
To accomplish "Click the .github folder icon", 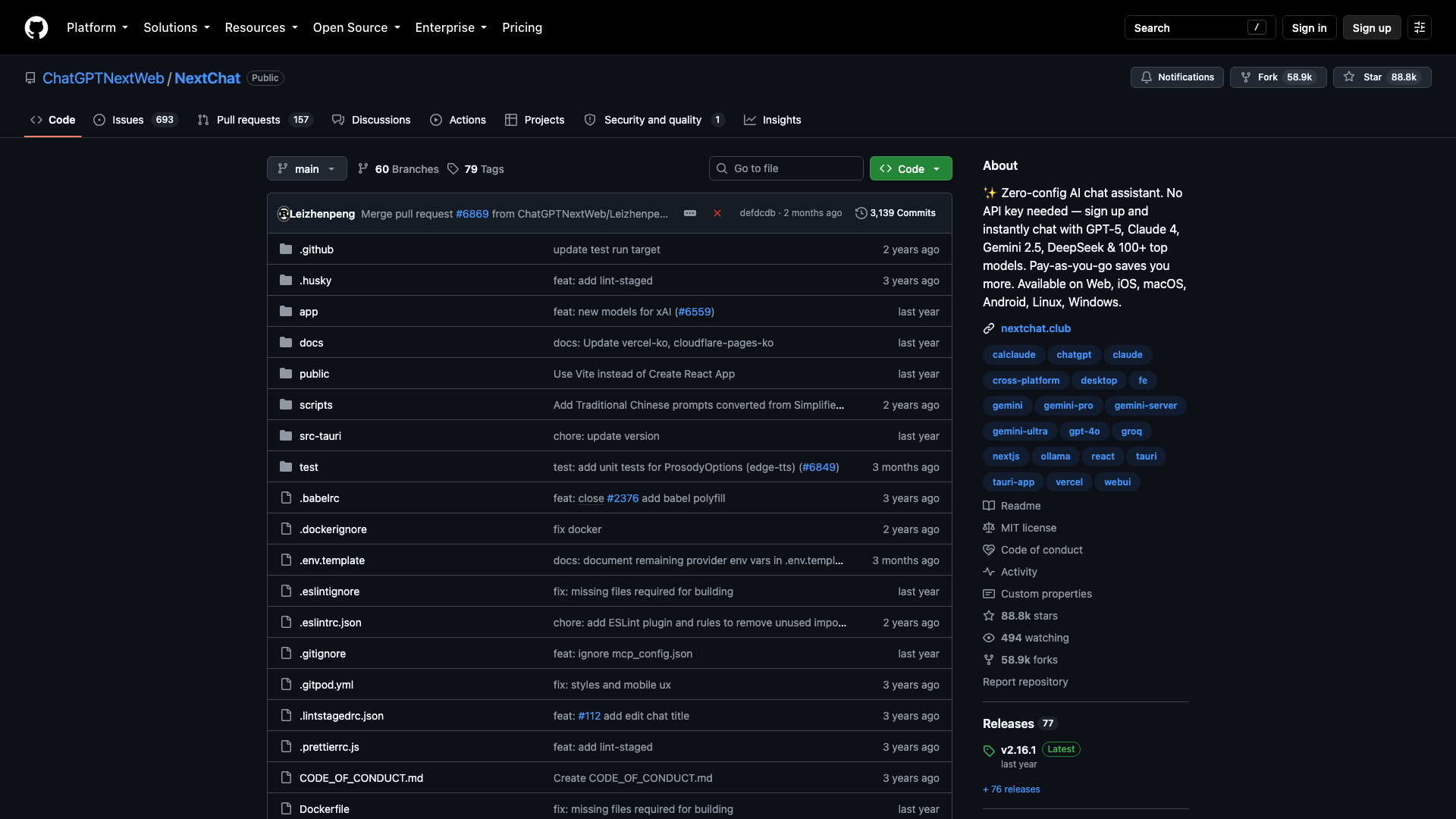I will pos(286,249).
